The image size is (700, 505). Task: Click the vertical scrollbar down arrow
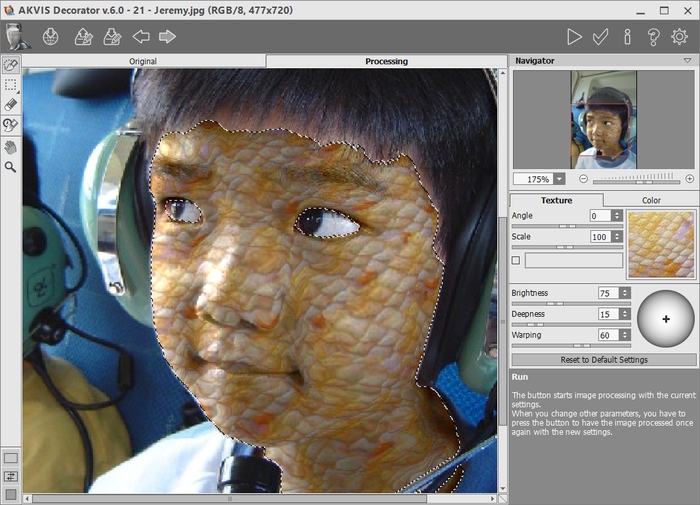503,488
